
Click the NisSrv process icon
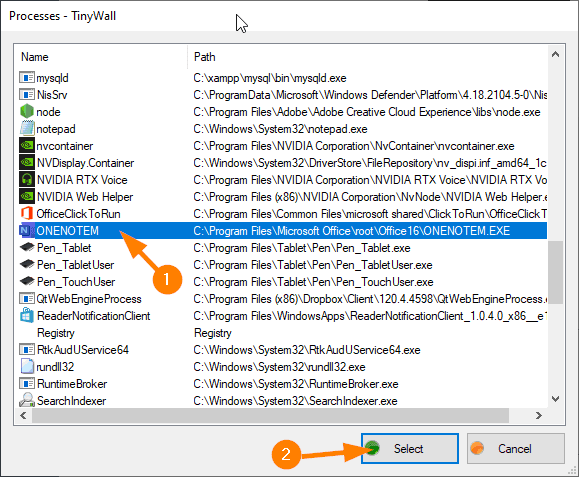[27, 95]
